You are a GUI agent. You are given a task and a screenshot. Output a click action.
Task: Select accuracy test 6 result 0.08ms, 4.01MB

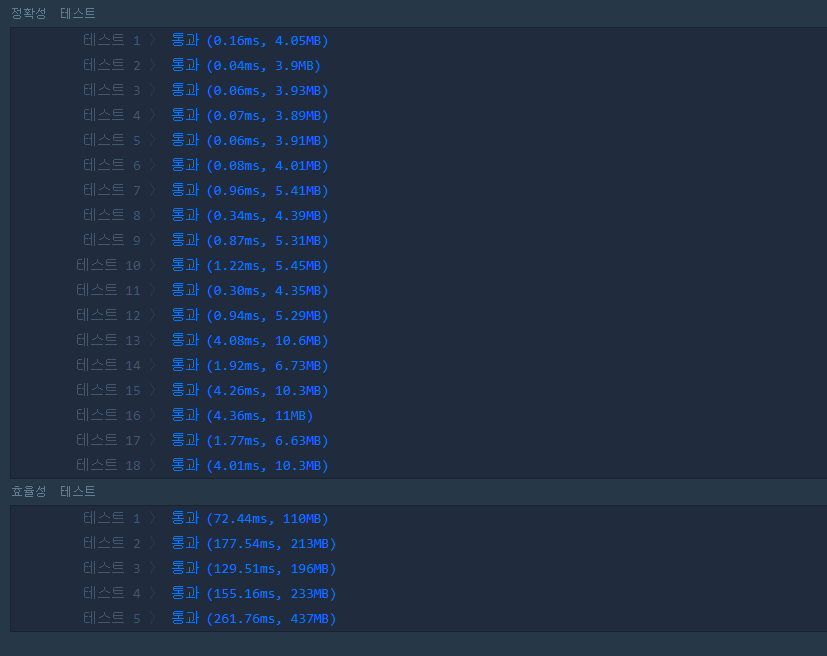coord(250,166)
